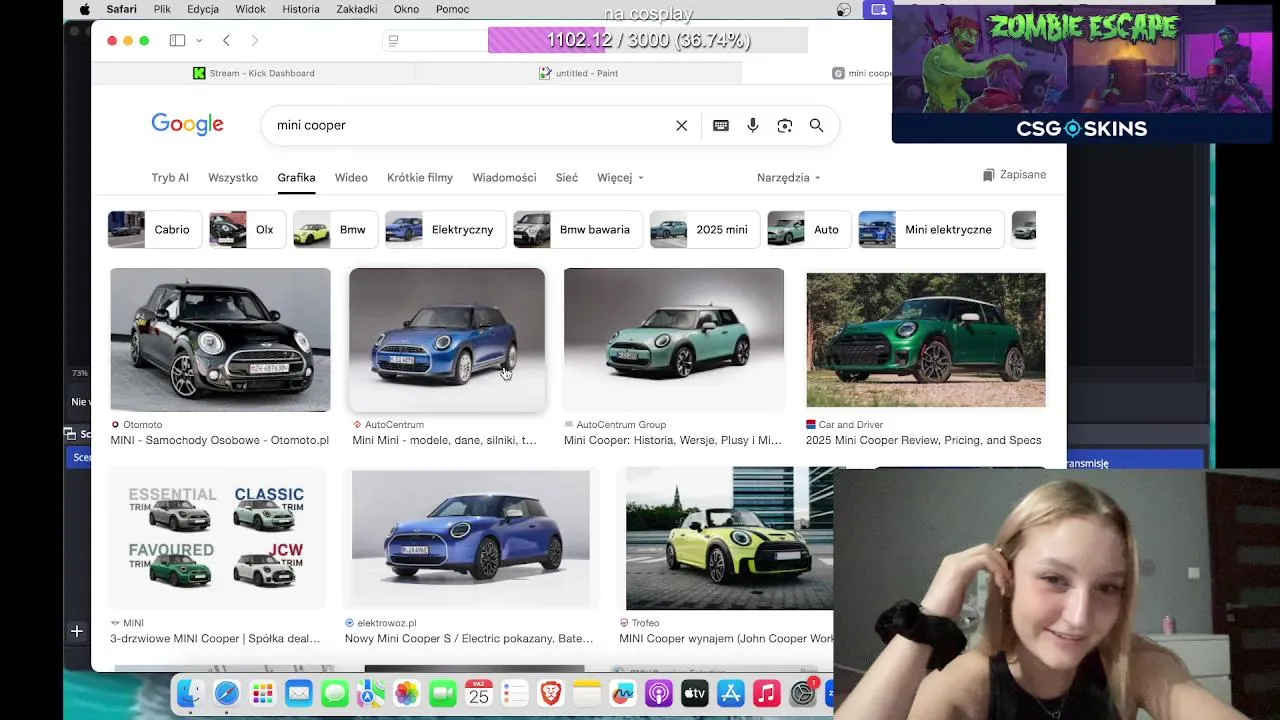Open the Wiadomości tab
The image size is (1280, 720).
click(504, 178)
